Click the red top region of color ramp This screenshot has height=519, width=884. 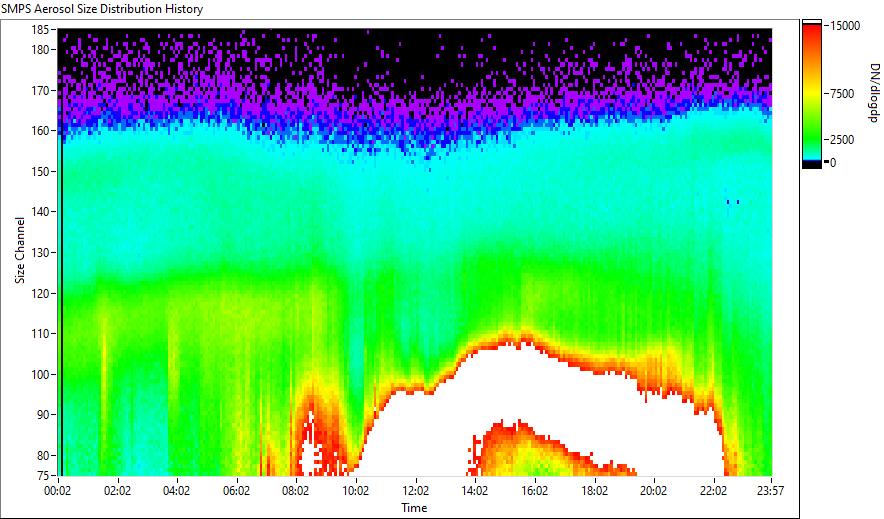(812, 34)
